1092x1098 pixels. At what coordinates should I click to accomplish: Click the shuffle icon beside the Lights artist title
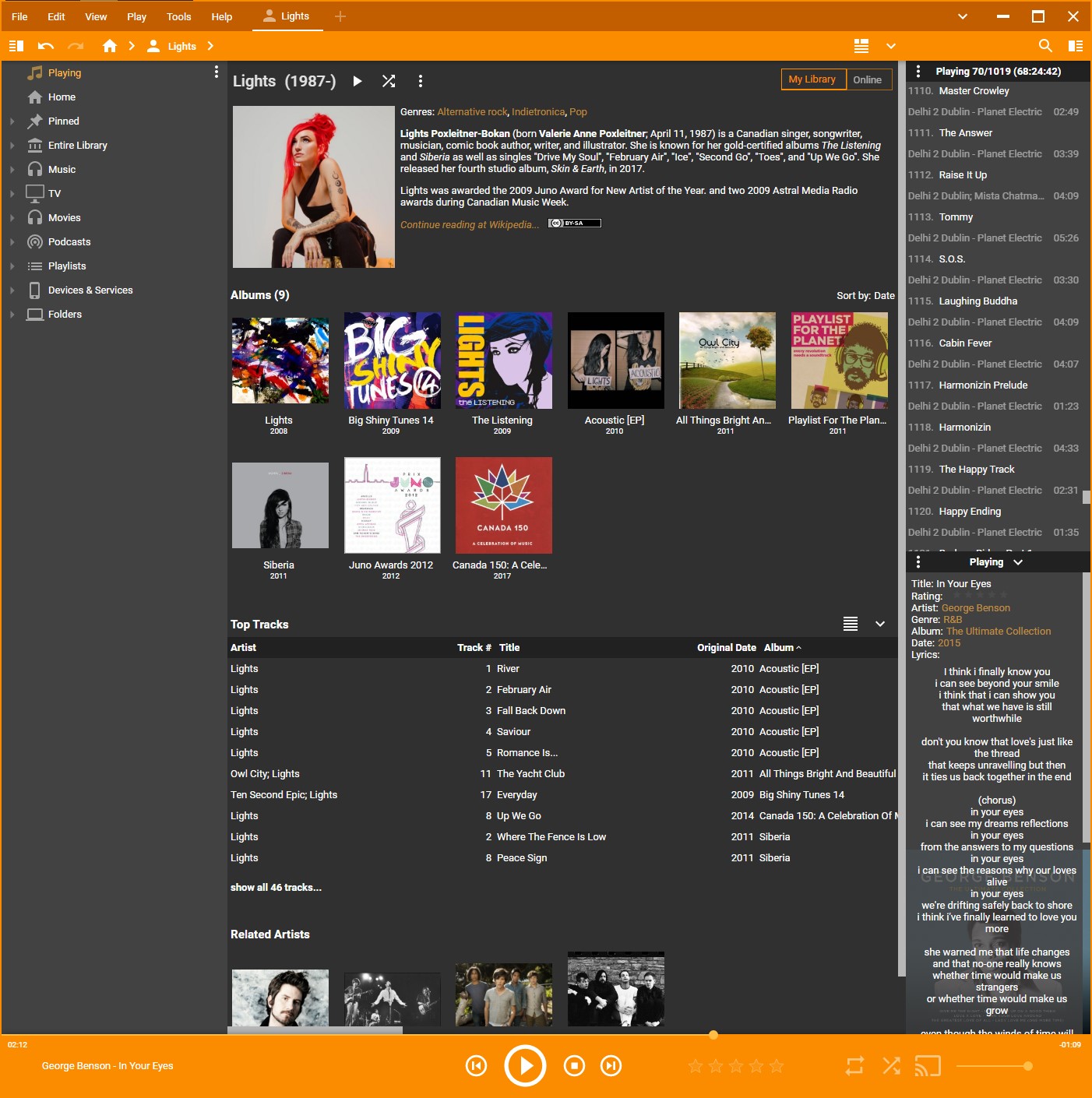click(389, 81)
